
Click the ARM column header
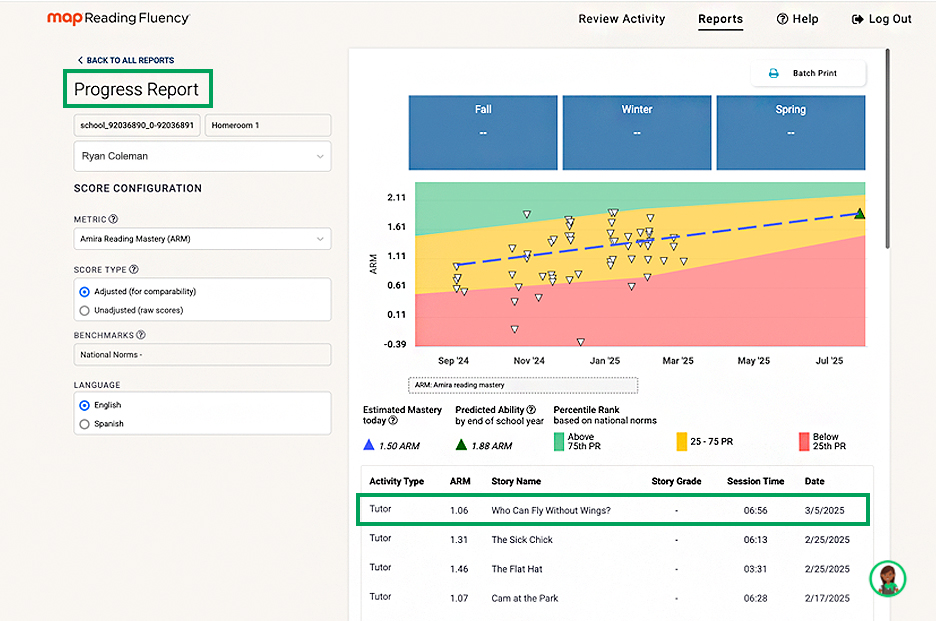coord(460,481)
